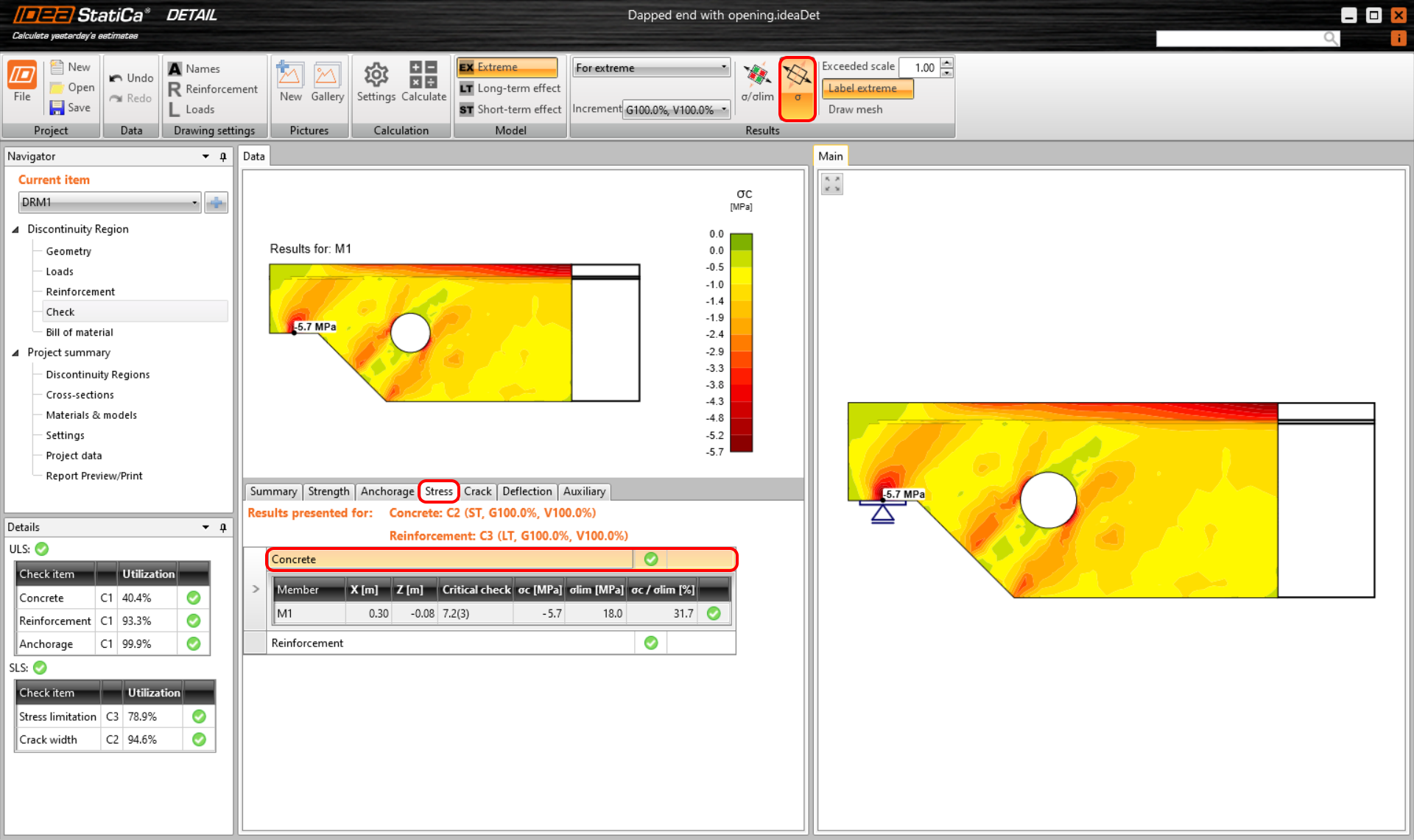Click the add item plus button near DRM1
The height and width of the screenshot is (840, 1414).
(x=216, y=202)
